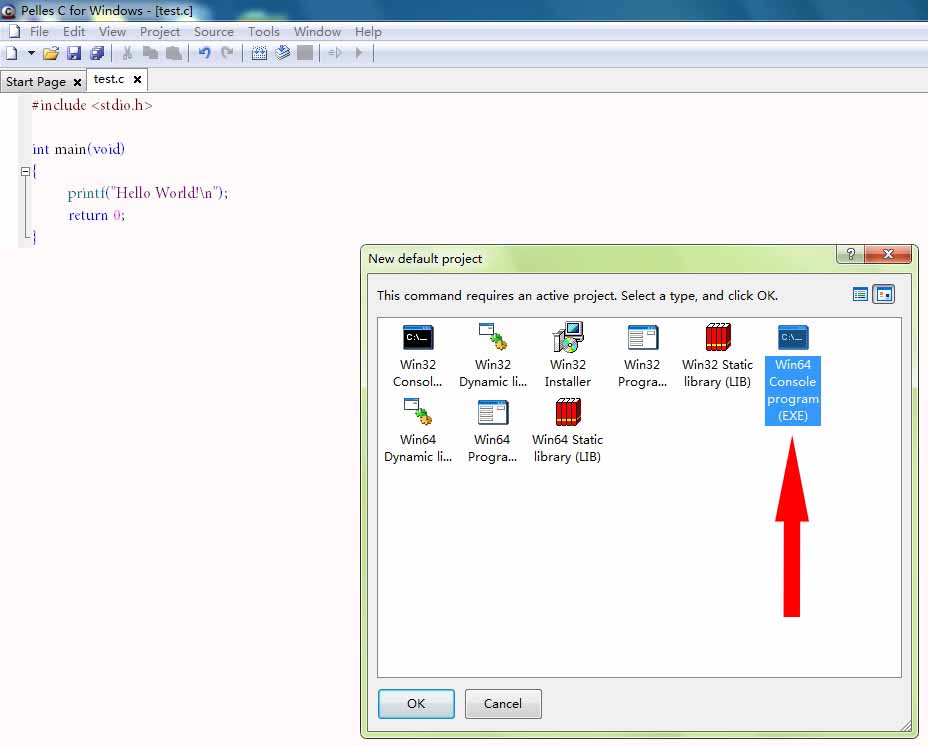Select Win64 Static library (LIB) type

click(568, 430)
